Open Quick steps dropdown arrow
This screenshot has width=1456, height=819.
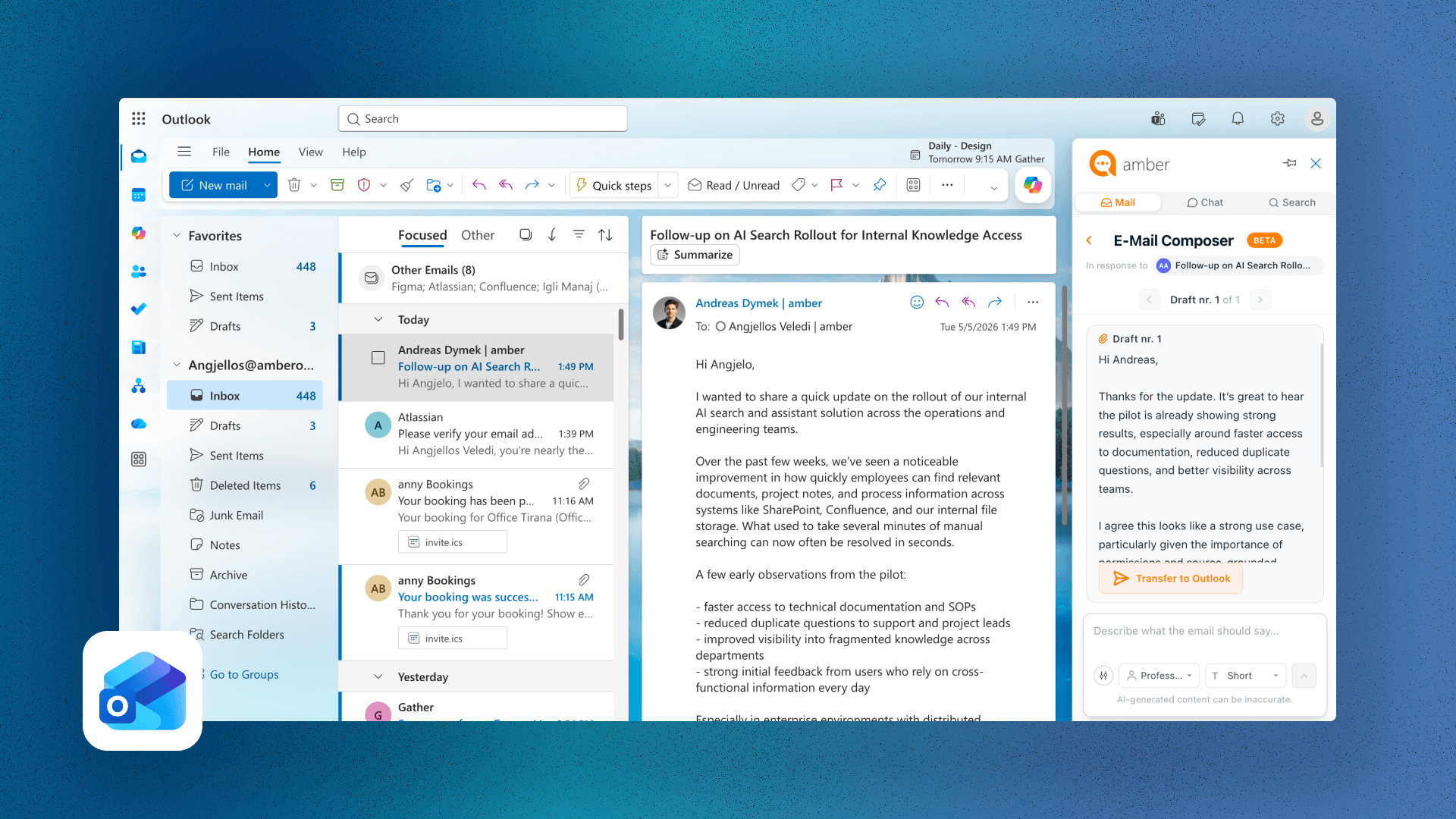[x=667, y=185]
